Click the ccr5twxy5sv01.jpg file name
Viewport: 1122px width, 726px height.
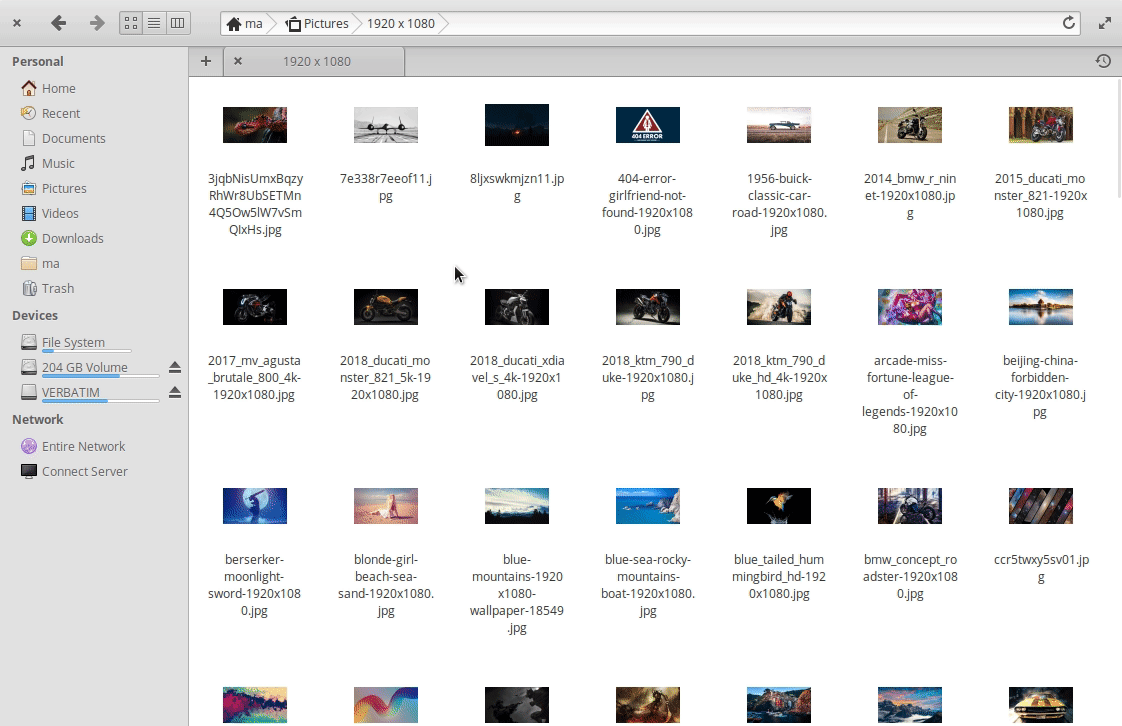(x=1041, y=568)
